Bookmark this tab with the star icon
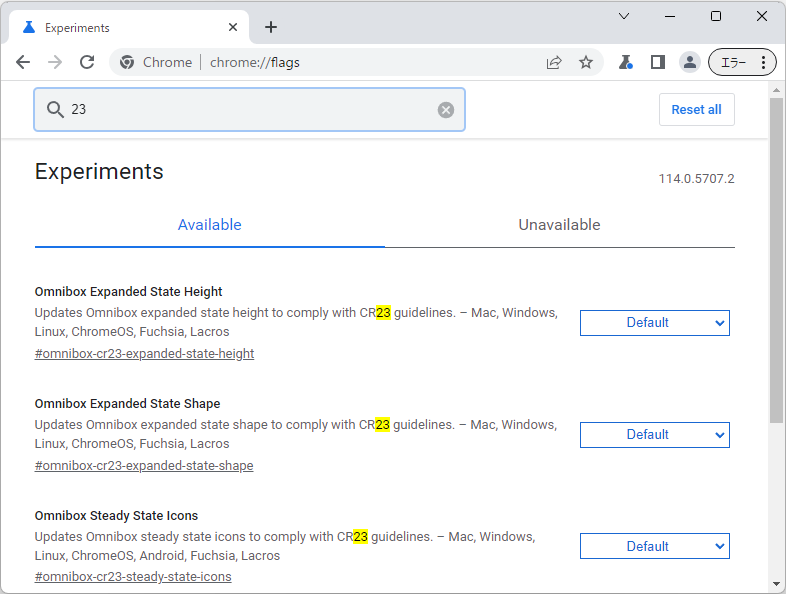This screenshot has width=786, height=594. (x=585, y=62)
